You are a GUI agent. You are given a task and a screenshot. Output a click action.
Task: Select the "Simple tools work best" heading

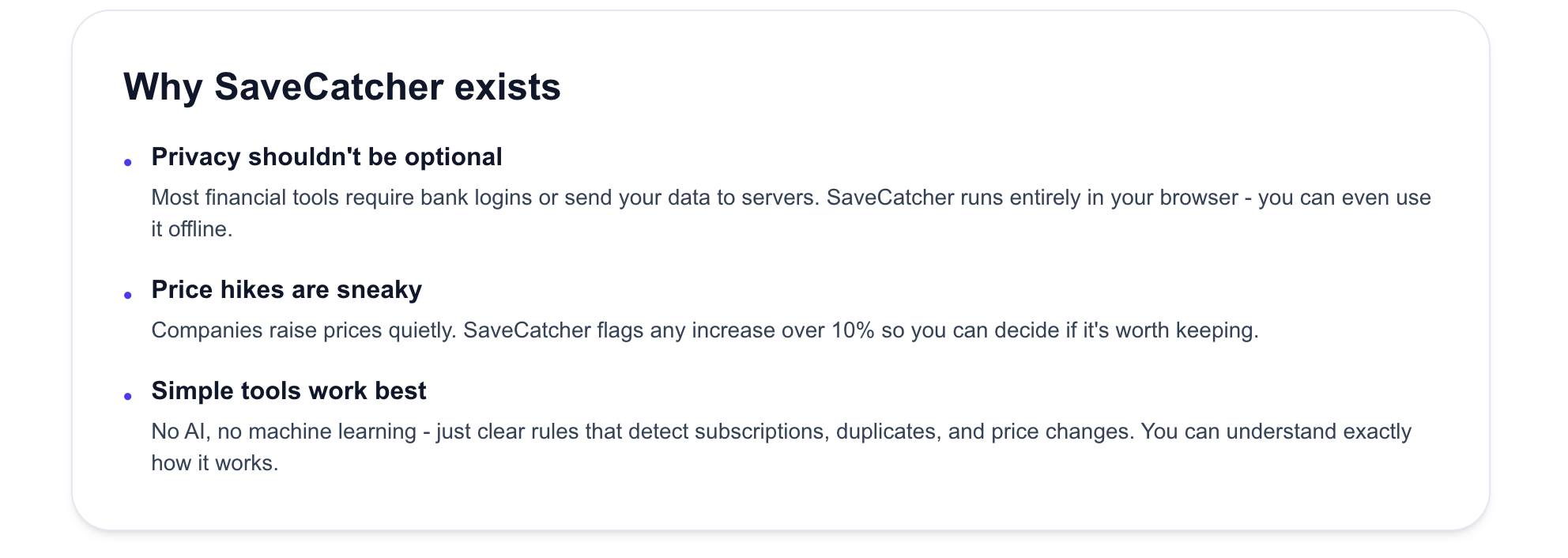click(x=288, y=391)
